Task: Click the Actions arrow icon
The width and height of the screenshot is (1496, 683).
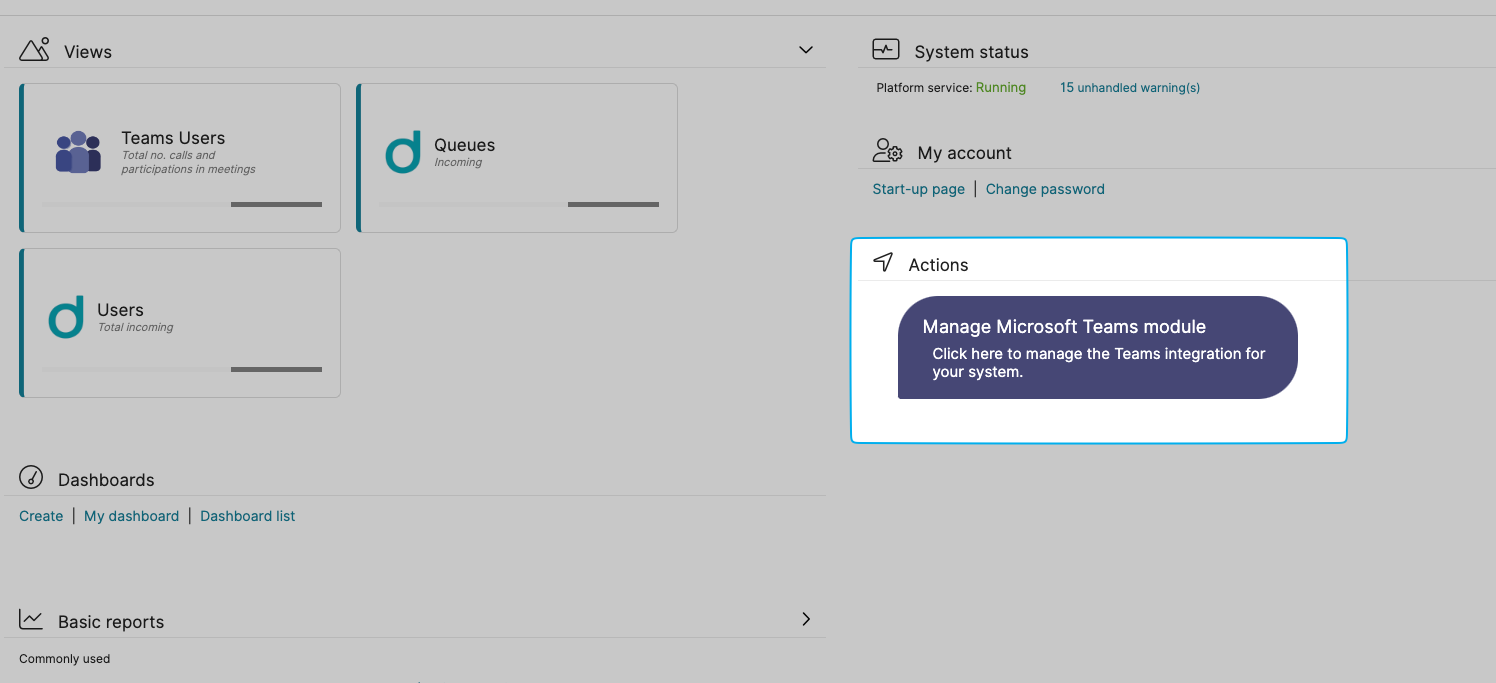Action: [883, 262]
